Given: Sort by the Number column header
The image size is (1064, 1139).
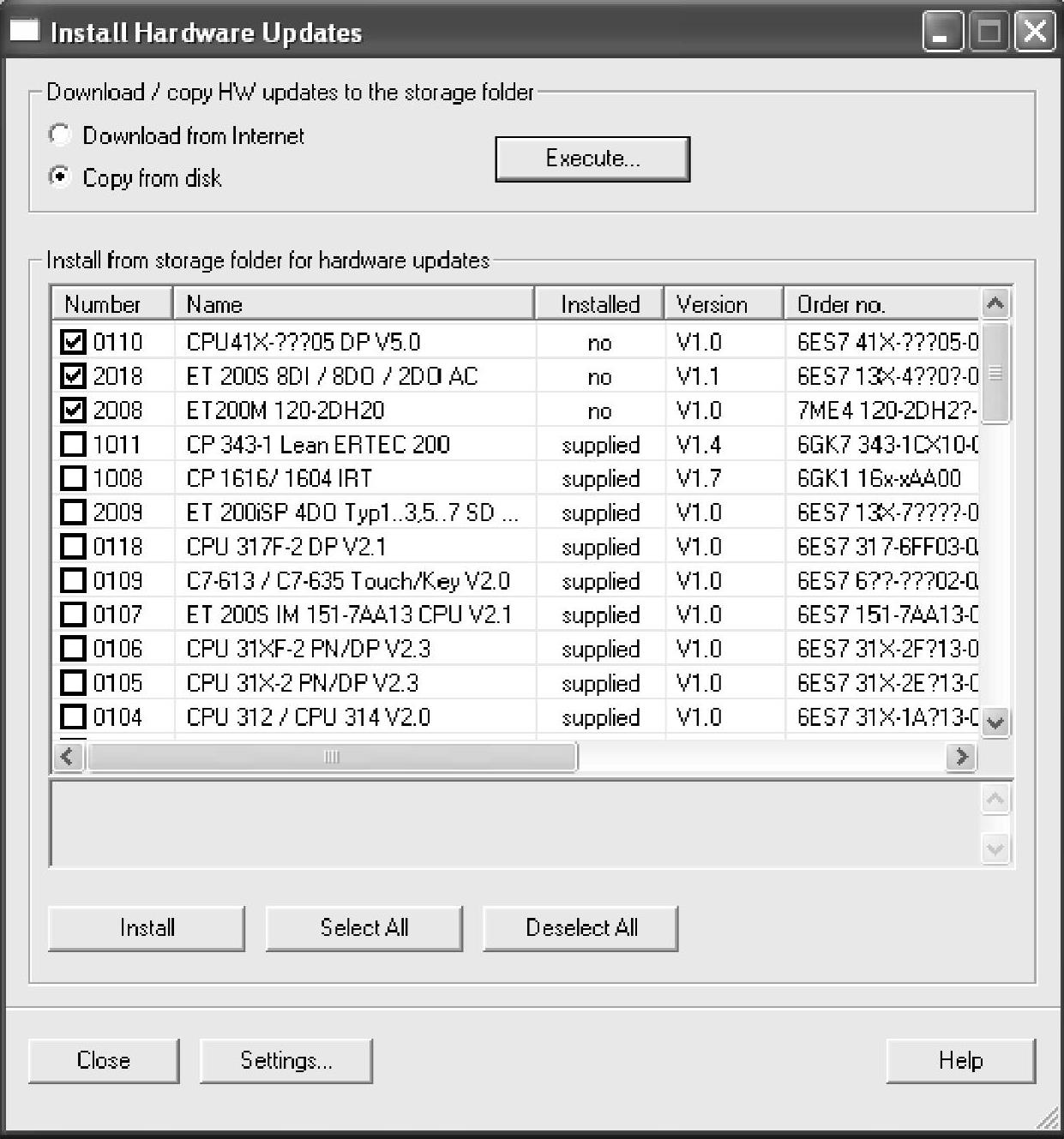Looking at the screenshot, I should pyautogui.click(x=112, y=304).
